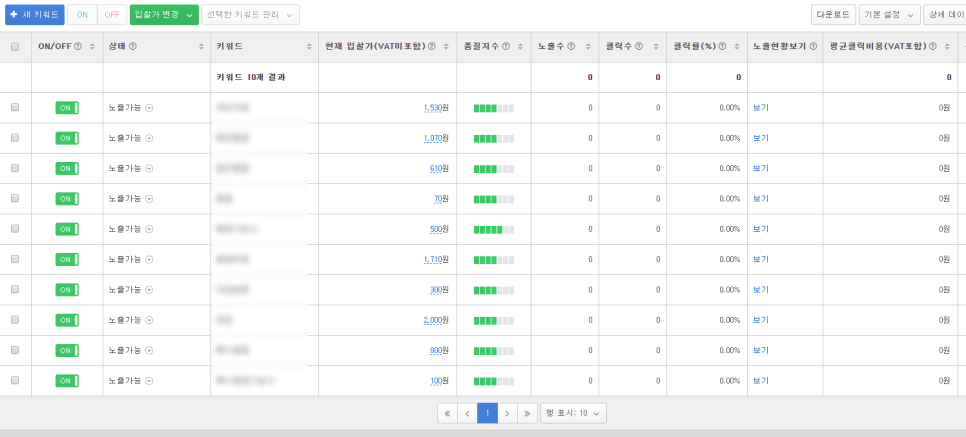Open 보기 link in the 800원 row
The height and width of the screenshot is (437, 966).
pos(760,350)
